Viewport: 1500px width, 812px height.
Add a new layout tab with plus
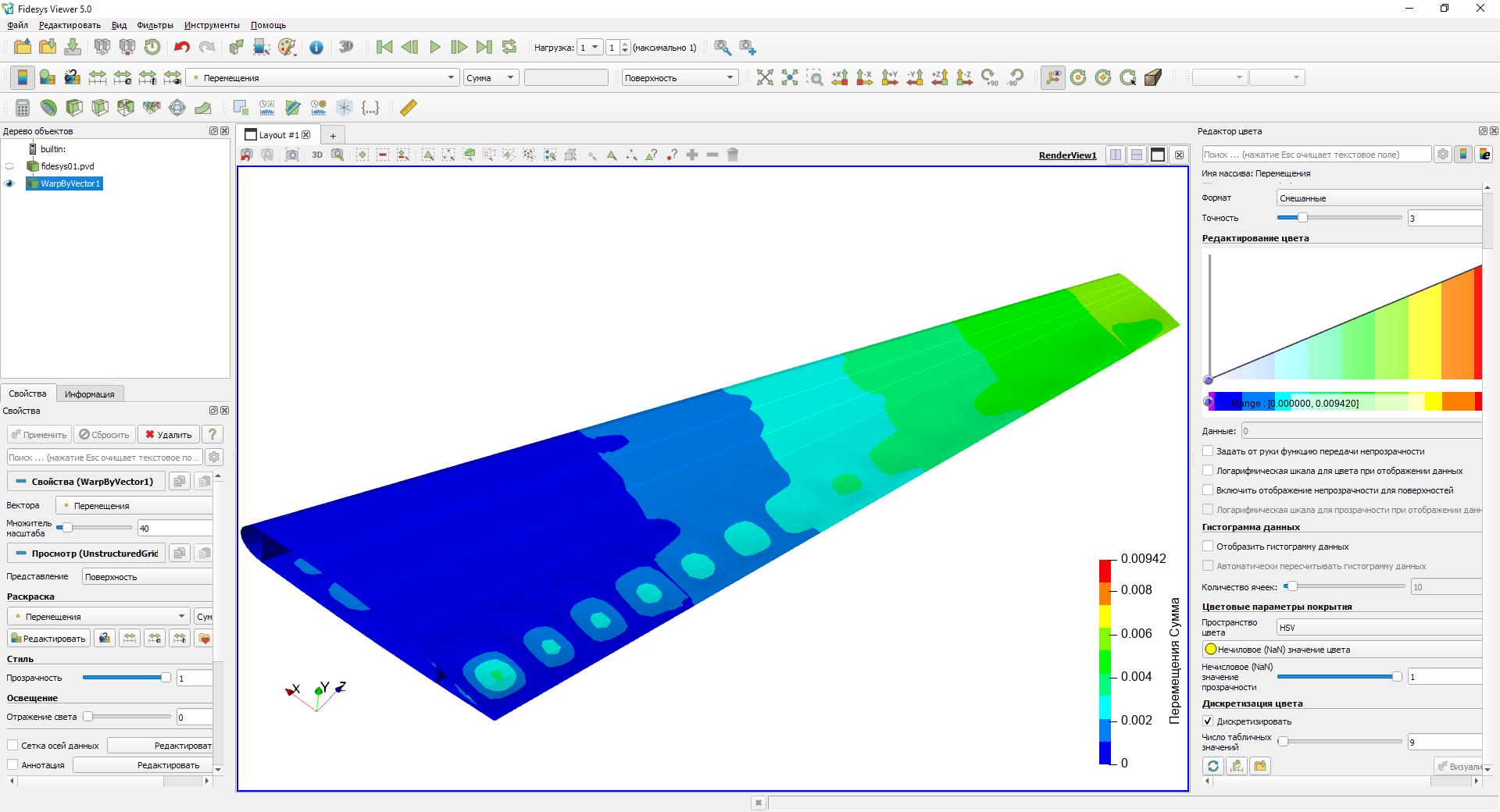tap(333, 135)
